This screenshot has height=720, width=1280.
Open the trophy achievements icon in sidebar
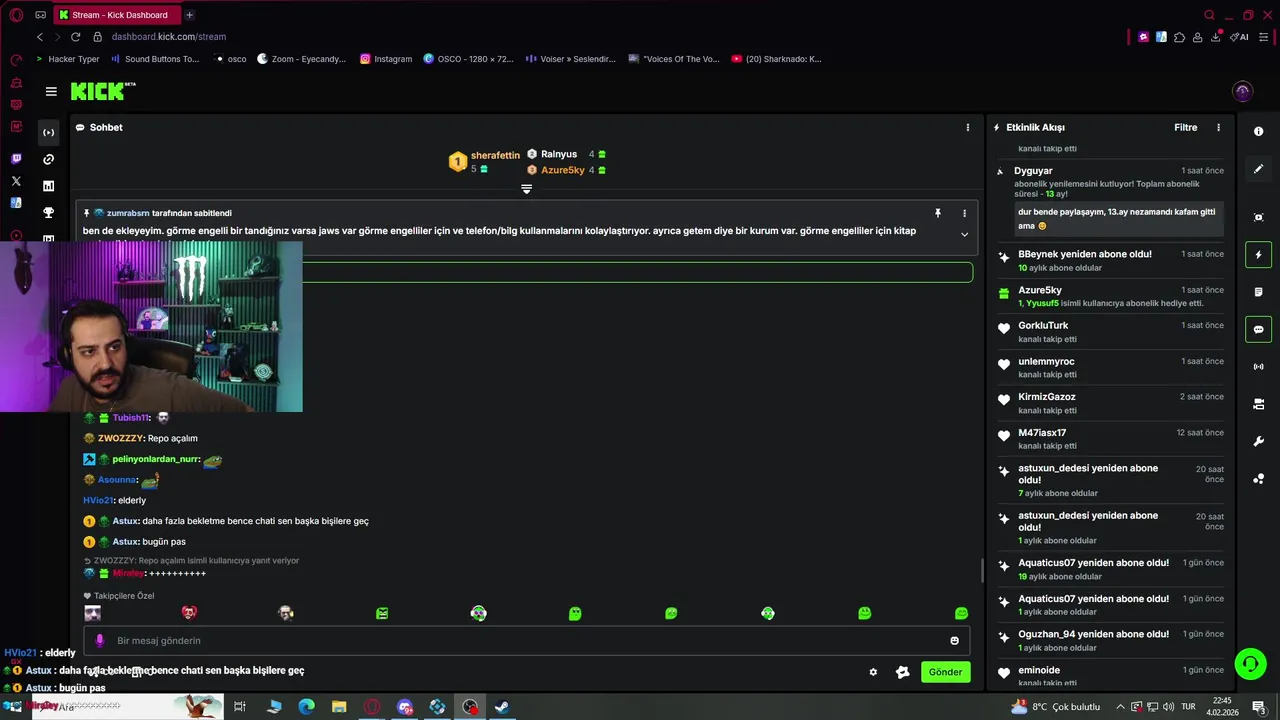pyautogui.click(x=48, y=213)
